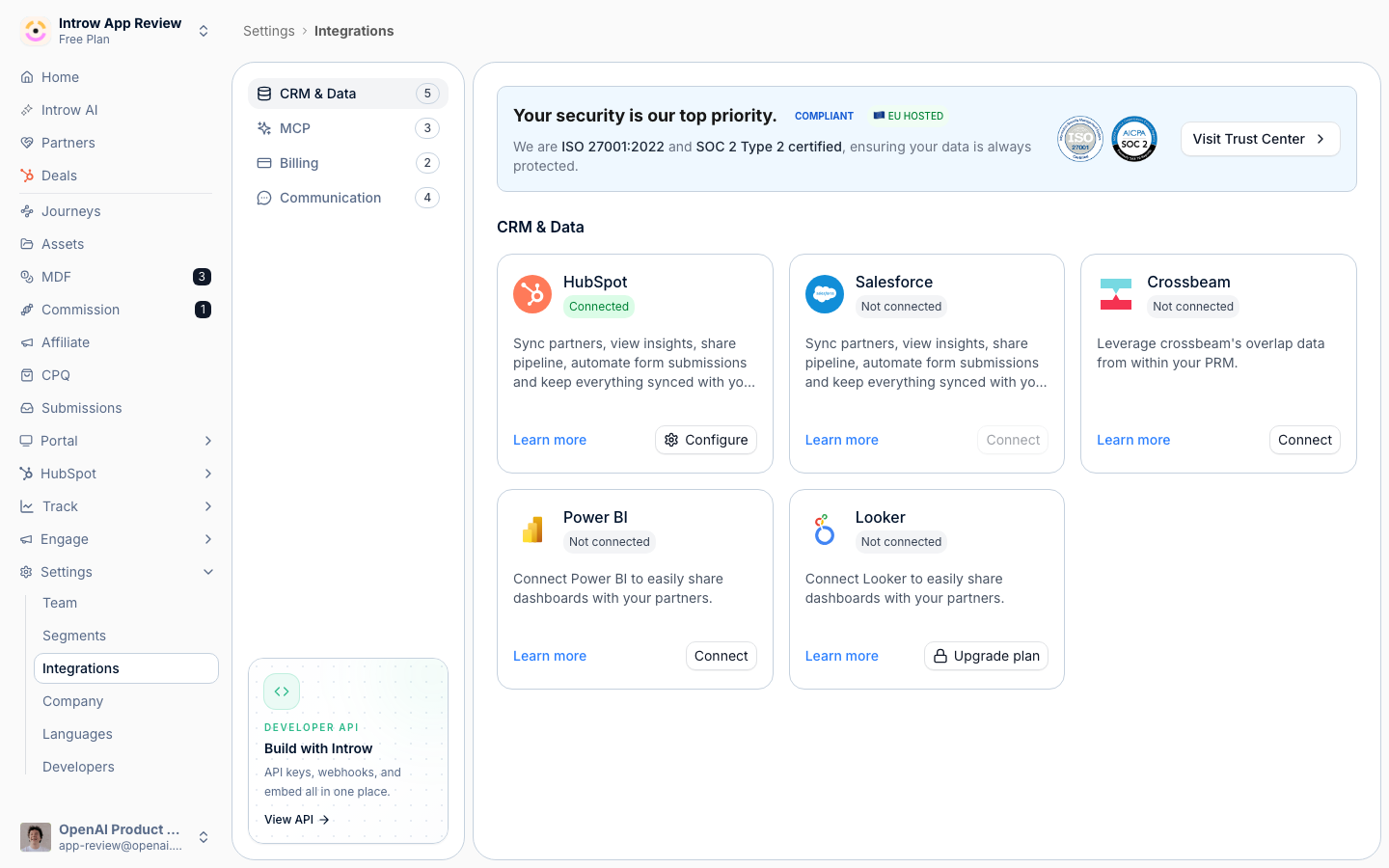Click the Looker Upgrade plan button
Image resolution: width=1389 pixels, height=868 pixels.
tap(987, 656)
